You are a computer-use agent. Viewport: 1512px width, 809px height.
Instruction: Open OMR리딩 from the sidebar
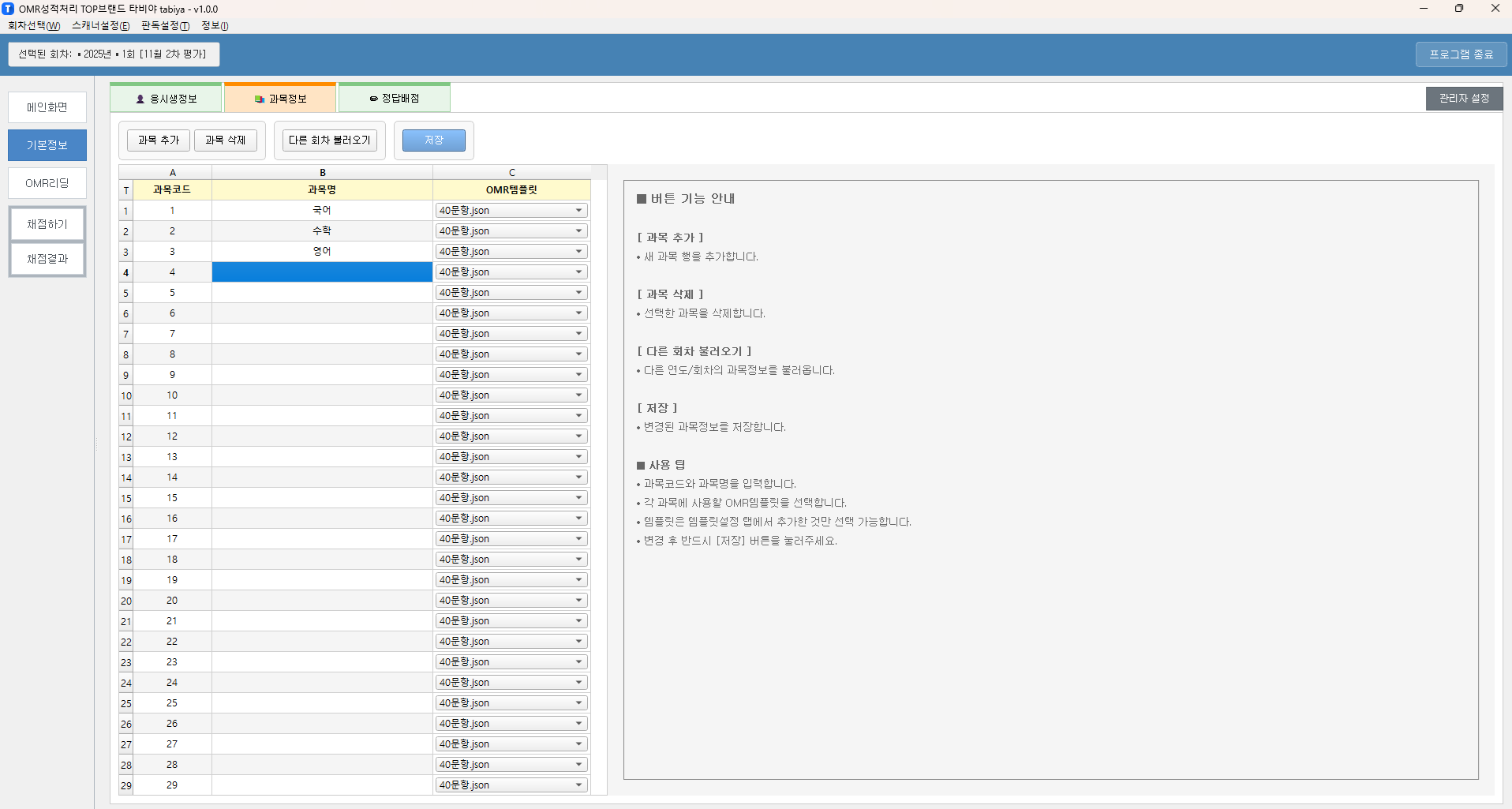pyautogui.click(x=47, y=183)
